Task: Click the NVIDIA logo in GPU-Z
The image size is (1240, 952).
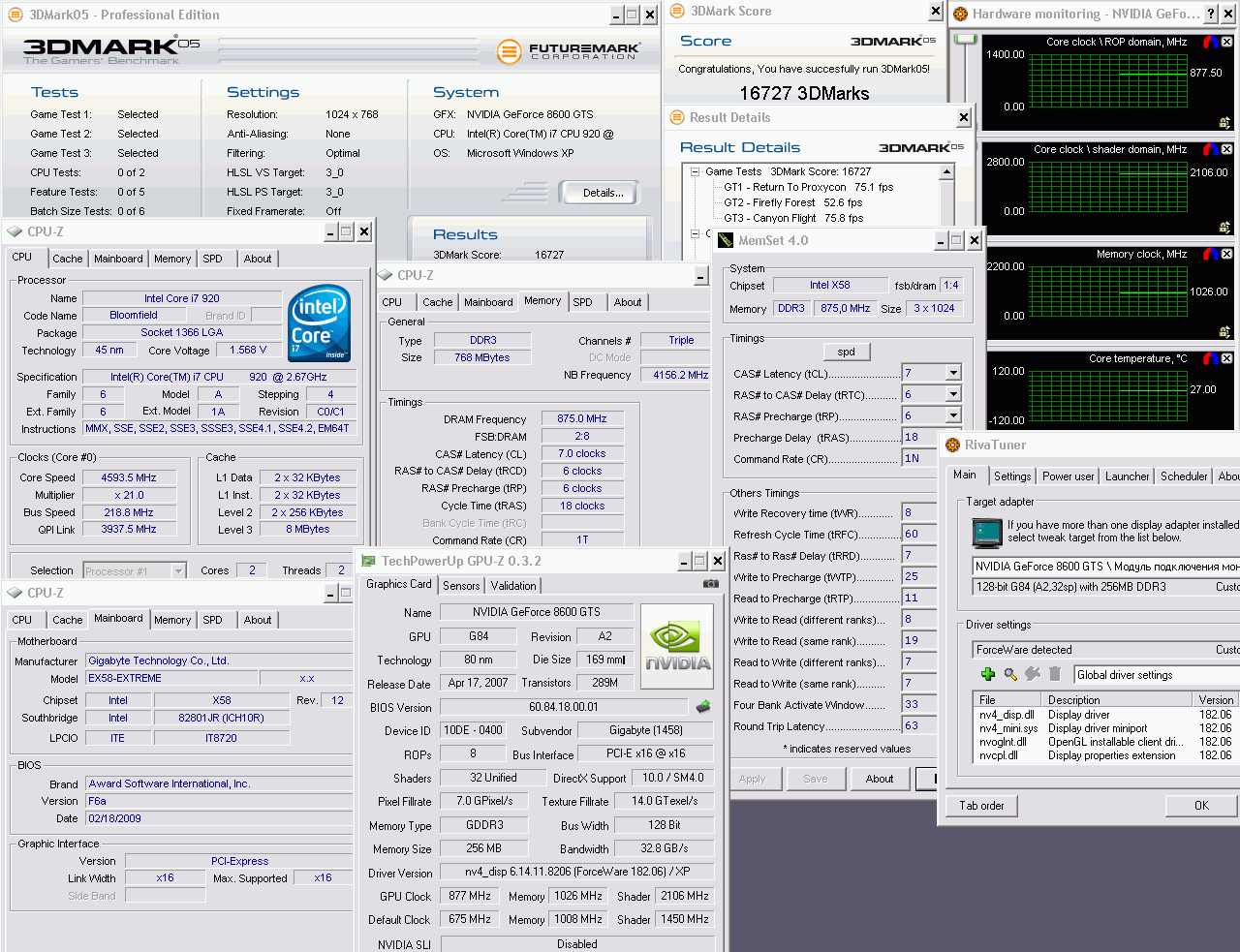Action: 677,647
